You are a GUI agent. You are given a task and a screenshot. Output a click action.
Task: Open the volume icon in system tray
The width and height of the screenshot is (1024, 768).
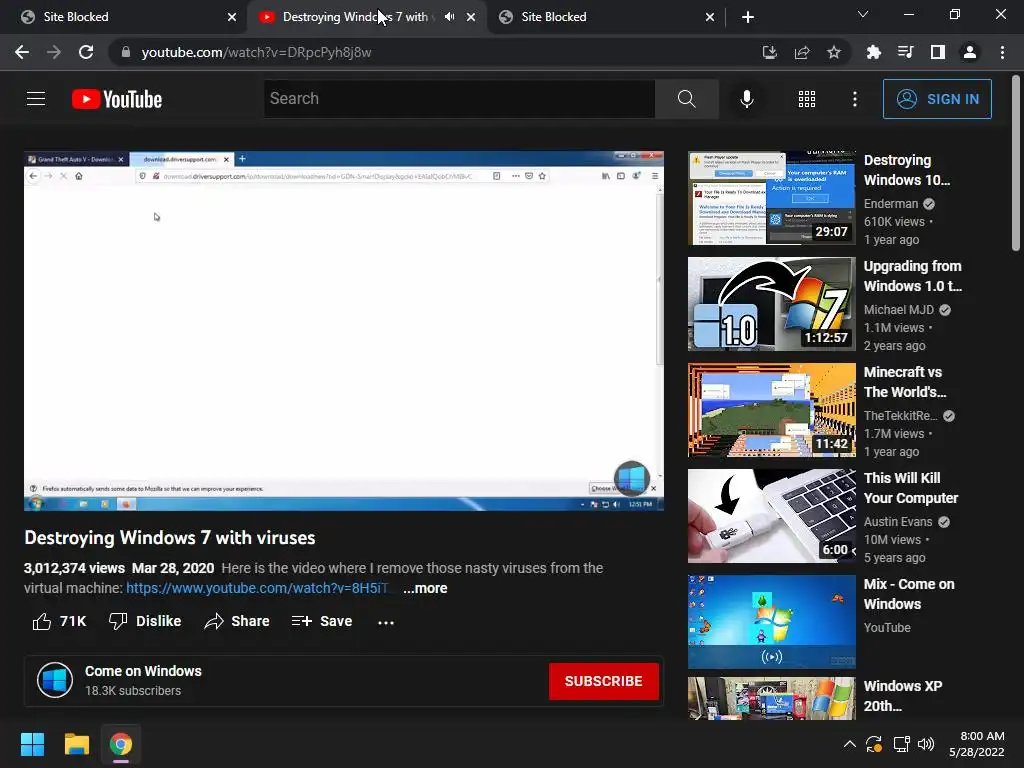tap(926, 744)
